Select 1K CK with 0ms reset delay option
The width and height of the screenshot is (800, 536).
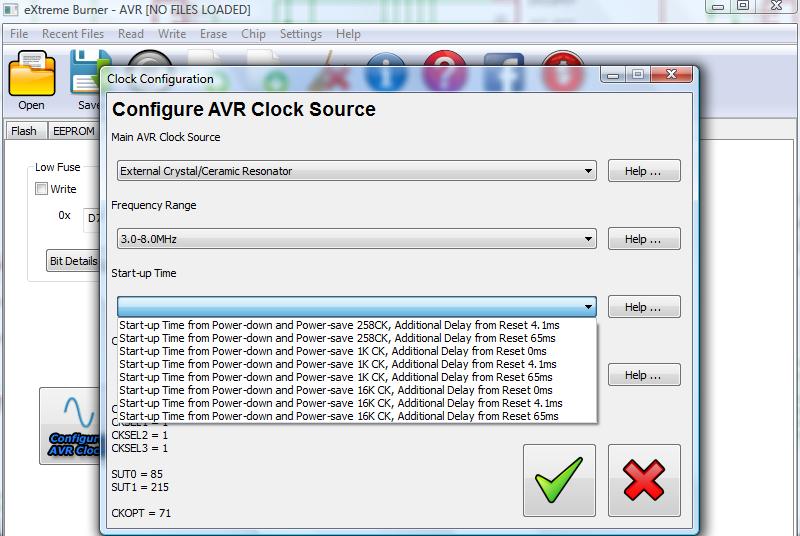pyautogui.click(x=357, y=351)
